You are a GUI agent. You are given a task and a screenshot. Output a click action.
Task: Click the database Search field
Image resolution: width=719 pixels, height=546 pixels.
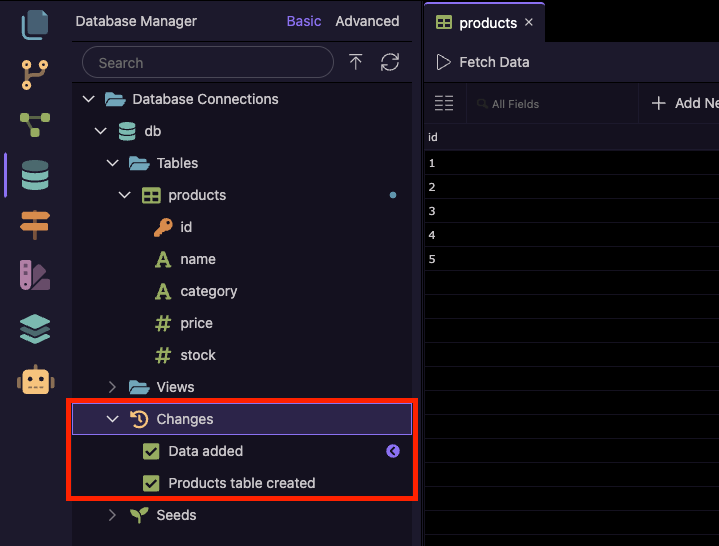click(215, 62)
